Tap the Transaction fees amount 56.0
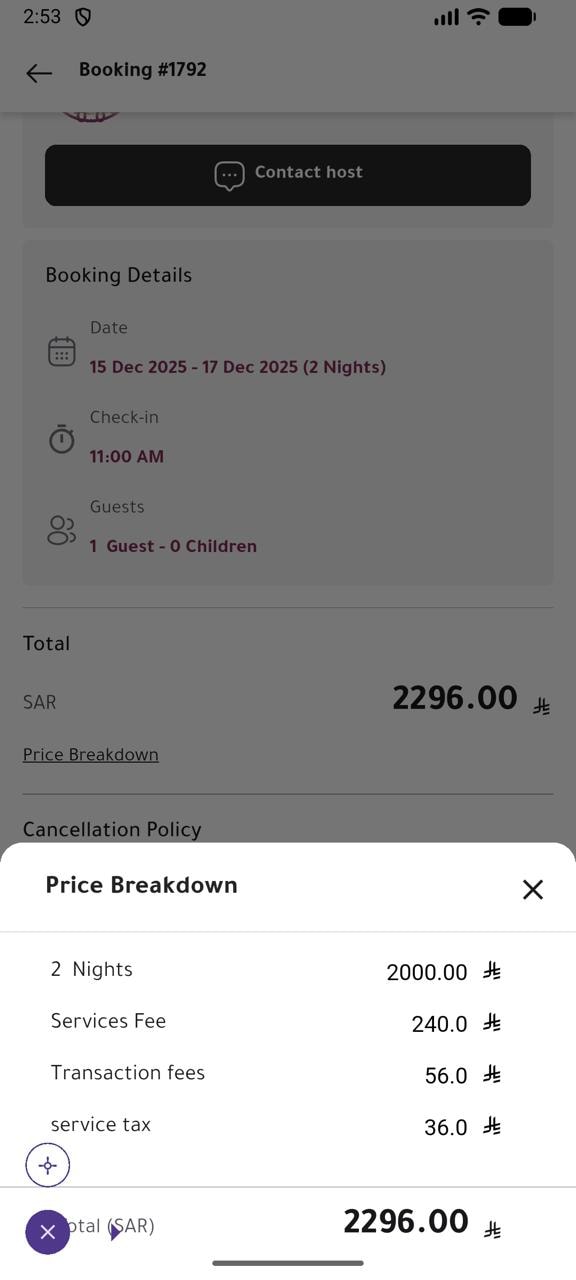This screenshot has width=576, height=1280. coord(446,1075)
